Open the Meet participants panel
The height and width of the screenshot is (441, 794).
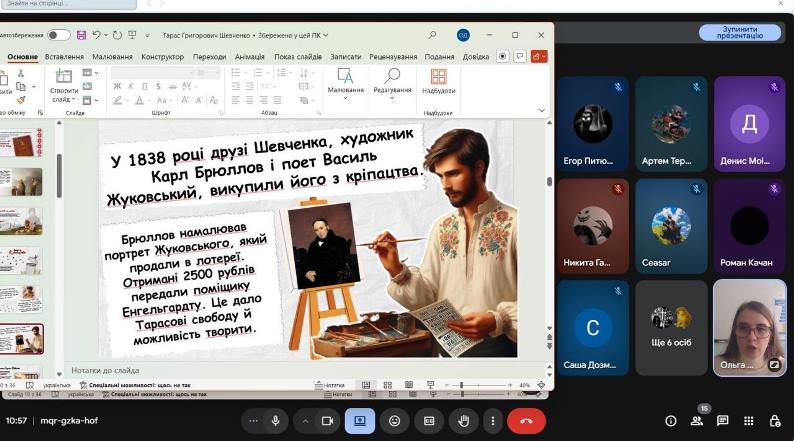pos(697,421)
